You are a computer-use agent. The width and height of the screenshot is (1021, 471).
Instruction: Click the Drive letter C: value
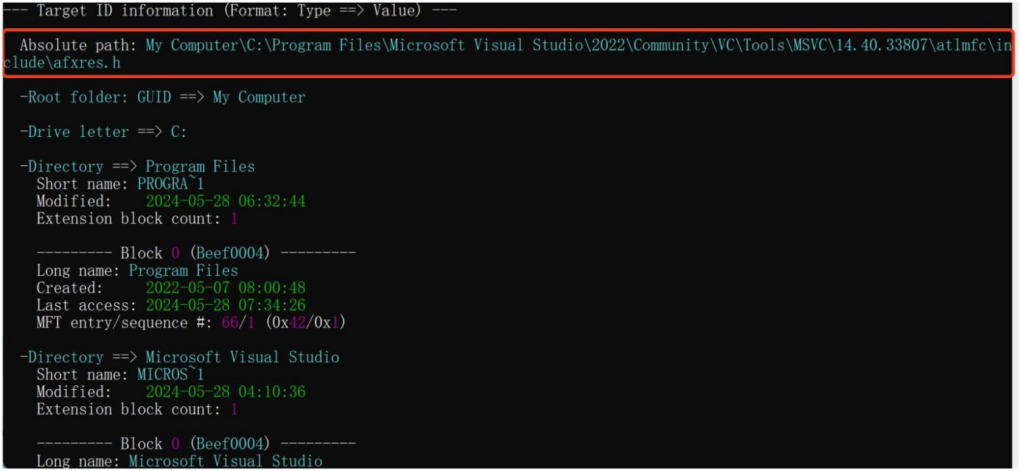pos(178,132)
